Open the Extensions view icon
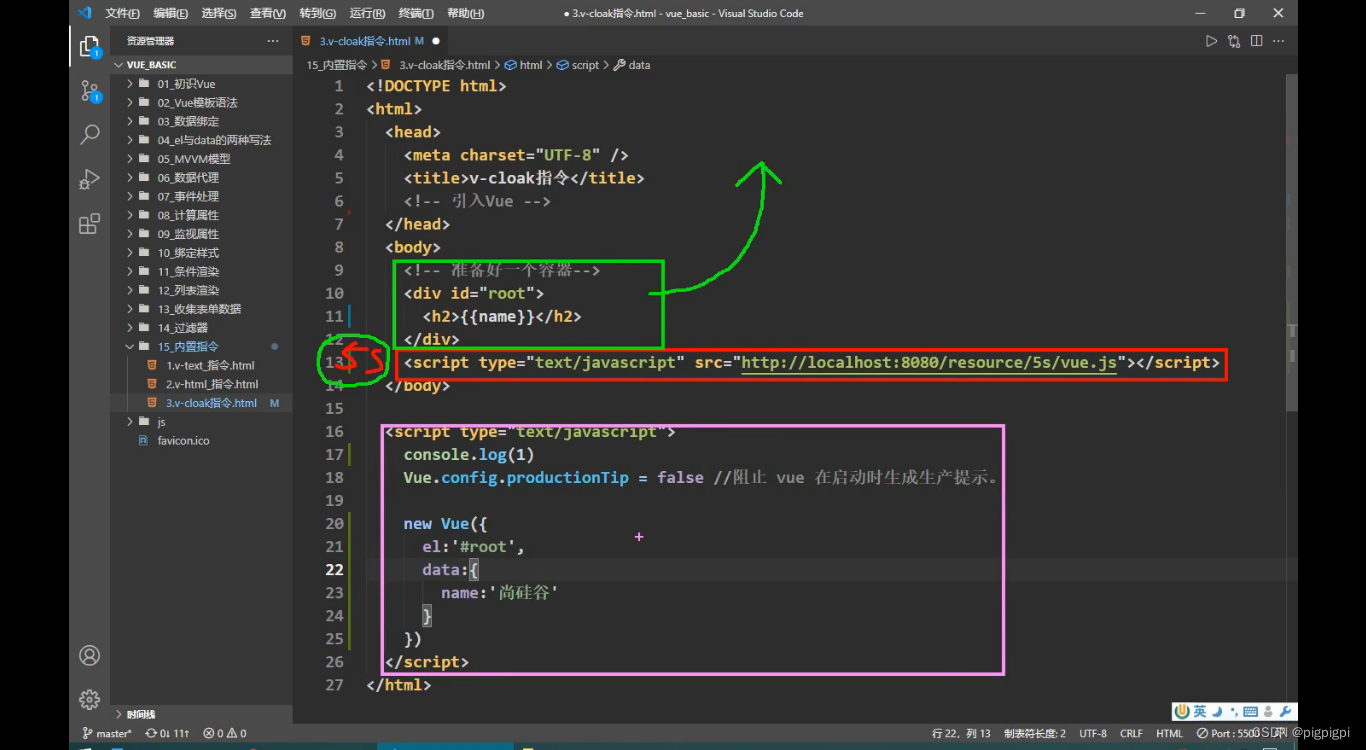Image resolution: width=1366 pixels, height=750 pixels. coord(90,223)
